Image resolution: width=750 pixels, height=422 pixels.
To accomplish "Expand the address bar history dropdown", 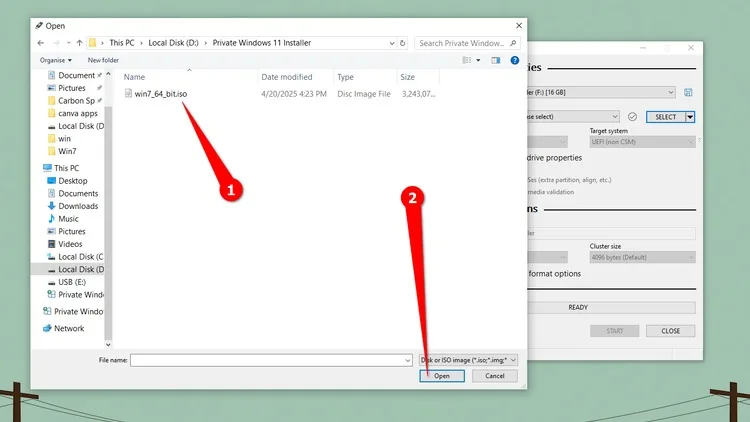I will [x=392, y=43].
